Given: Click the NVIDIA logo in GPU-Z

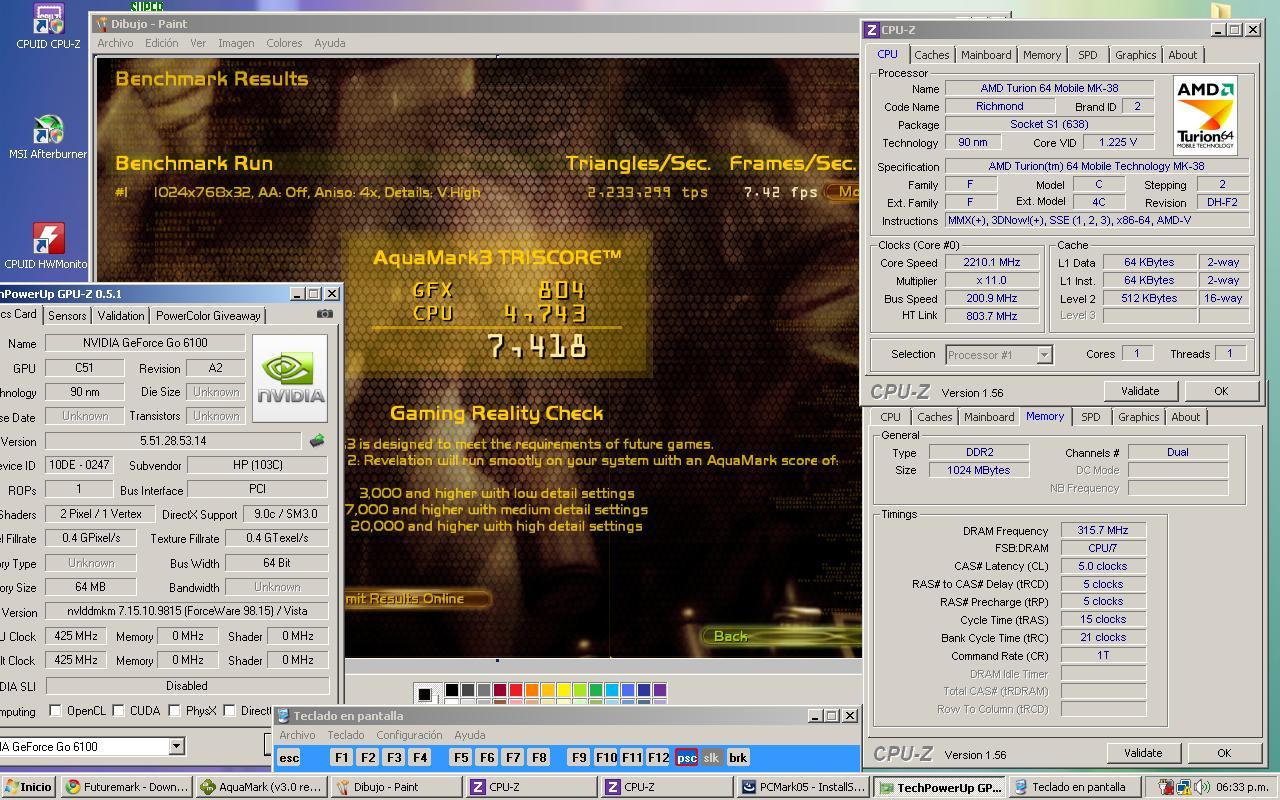Looking at the screenshot, I should [x=290, y=379].
